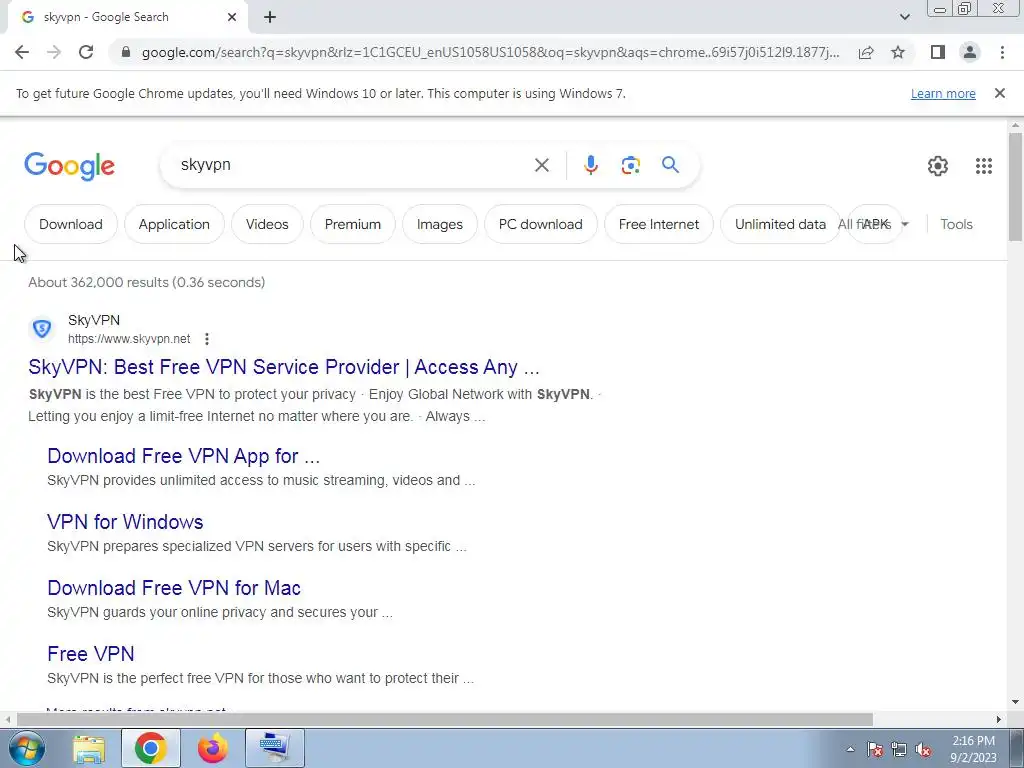Submit search with the magnifier icon
This screenshot has height=768, width=1024.
coord(670,165)
